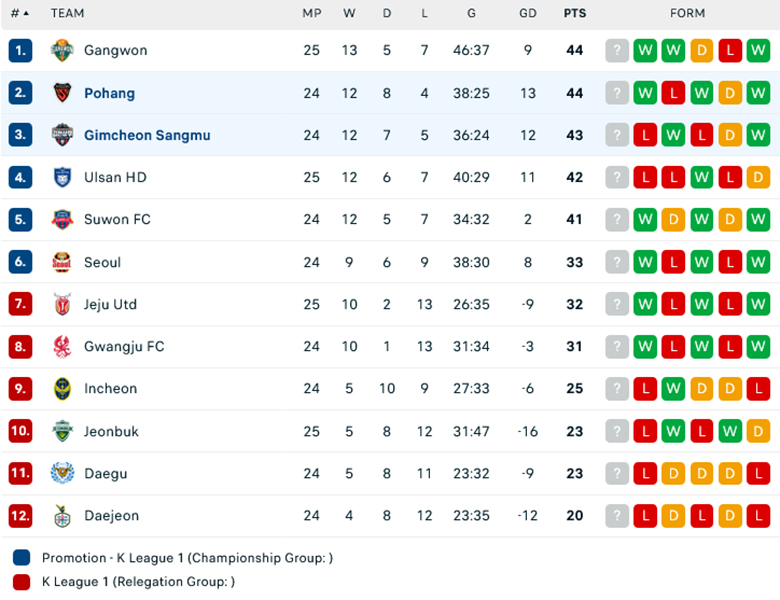This screenshot has height=600, width=780.
Task: Click the blue Promotion legend color square
Action: (22, 558)
